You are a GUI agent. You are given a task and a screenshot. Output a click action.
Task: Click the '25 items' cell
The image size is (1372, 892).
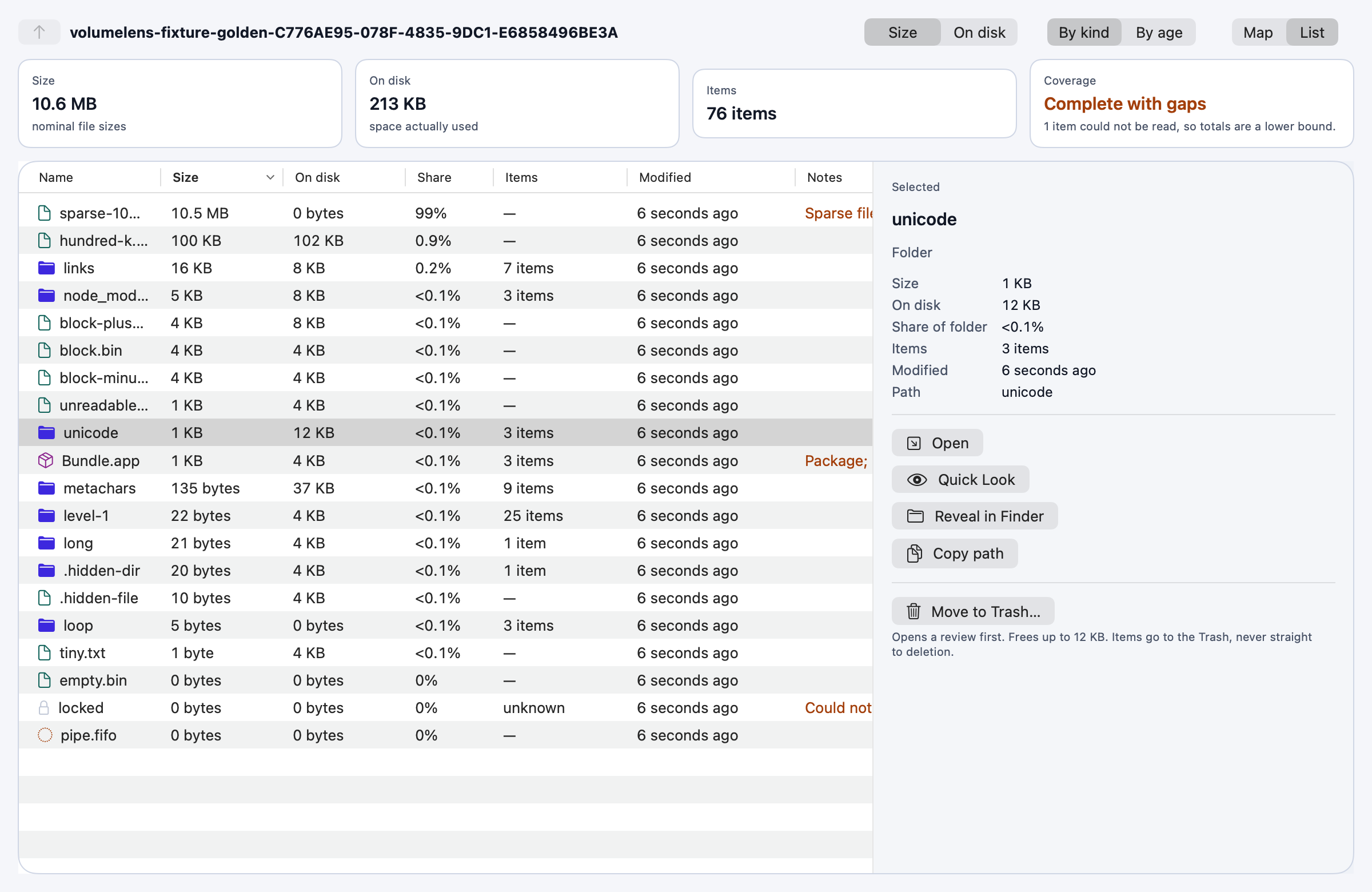pyautogui.click(x=533, y=516)
